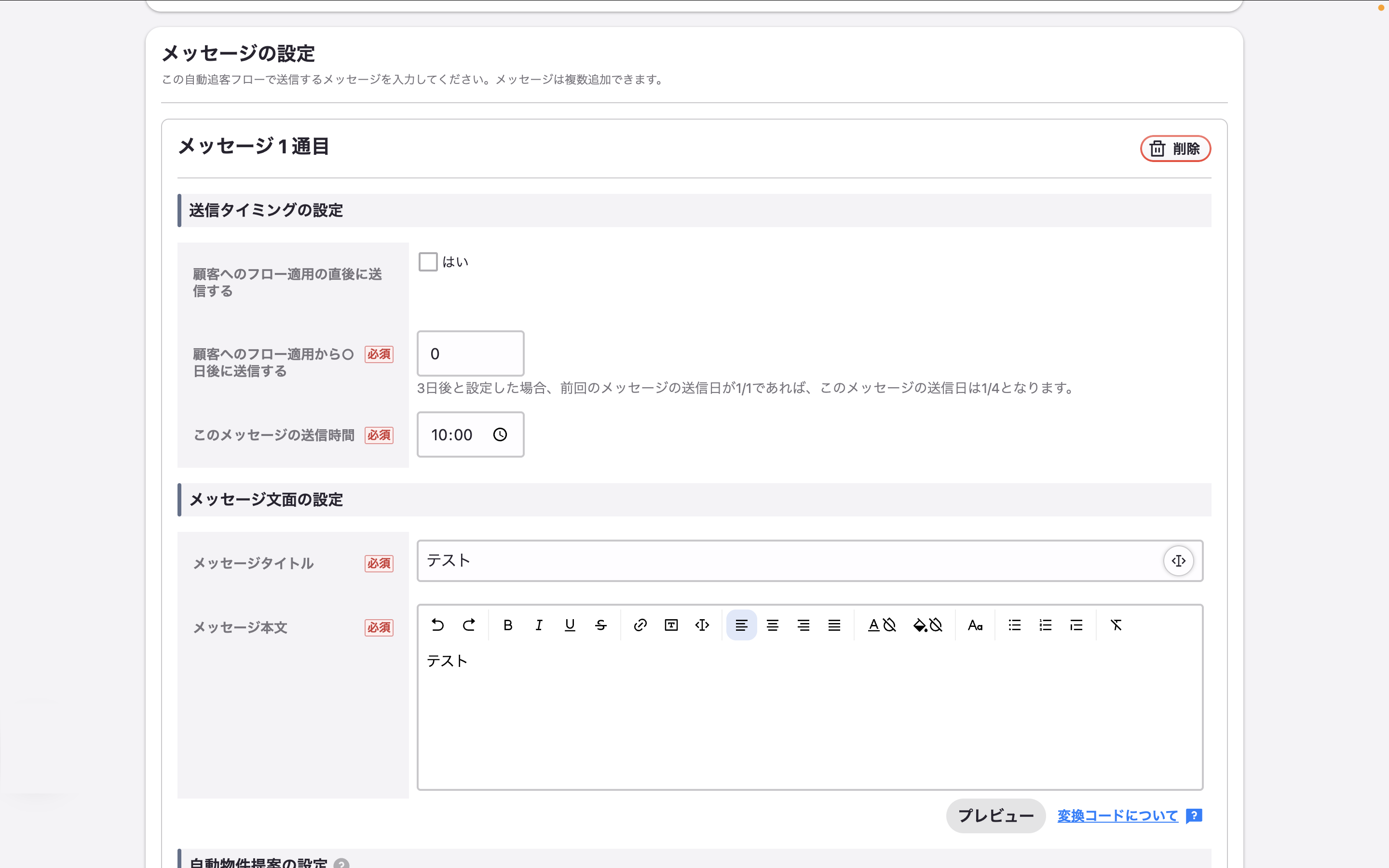Click the メッセージ本文 label
The image size is (1389, 868).
(240, 627)
